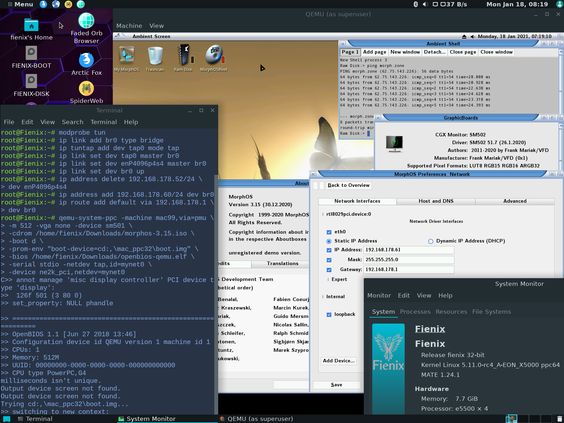Toggle the Gateway checkbox
Screen dimensions: 564x423
[329, 269]
